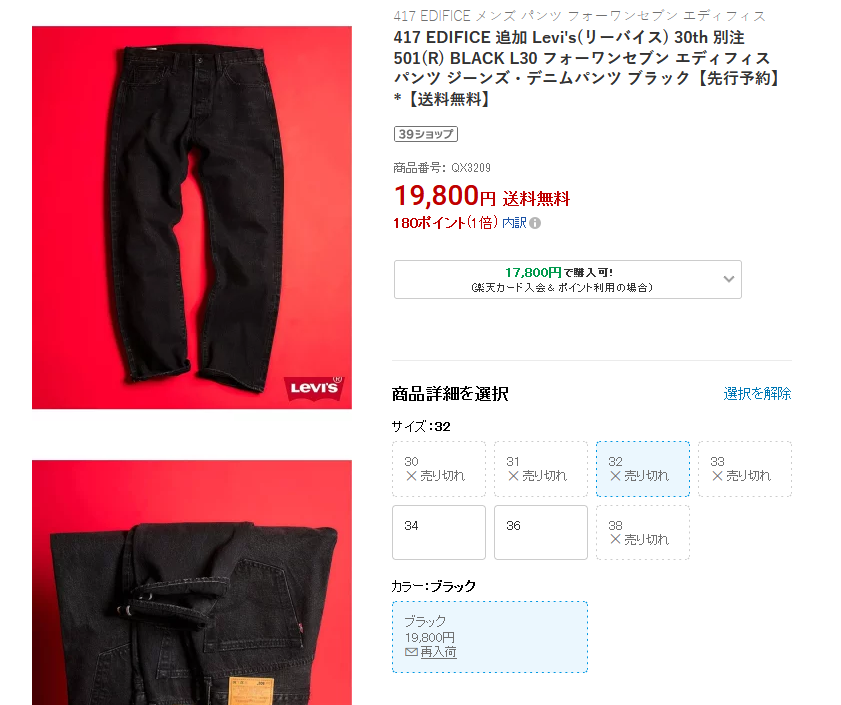This screenshot has height=705, width=841.
Task: Choose sold-out size 31 option
Action: 541,469
